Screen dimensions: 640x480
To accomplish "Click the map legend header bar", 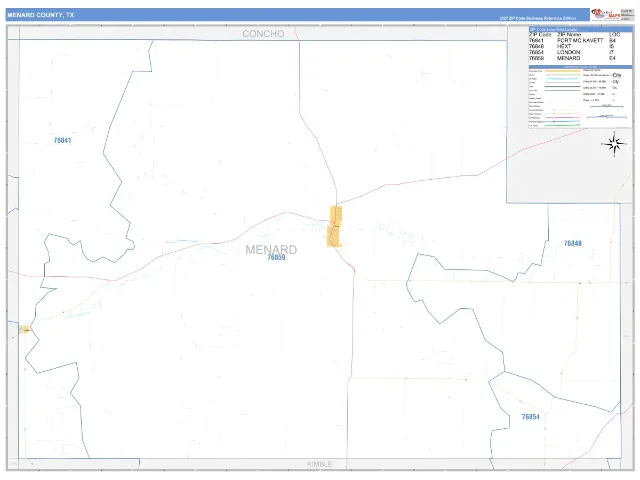I will (580, 67).
